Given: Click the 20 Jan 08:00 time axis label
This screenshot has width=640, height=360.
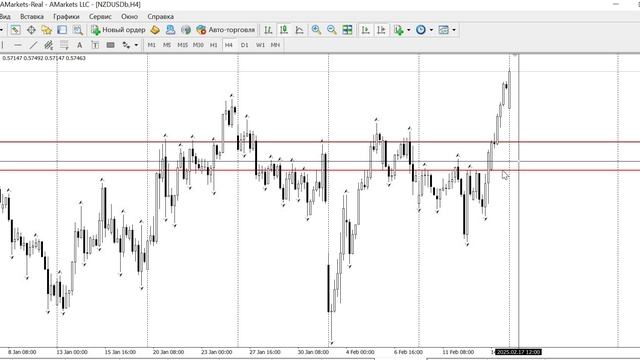Looking at the screenshot, I should click(x=168, y=352).
